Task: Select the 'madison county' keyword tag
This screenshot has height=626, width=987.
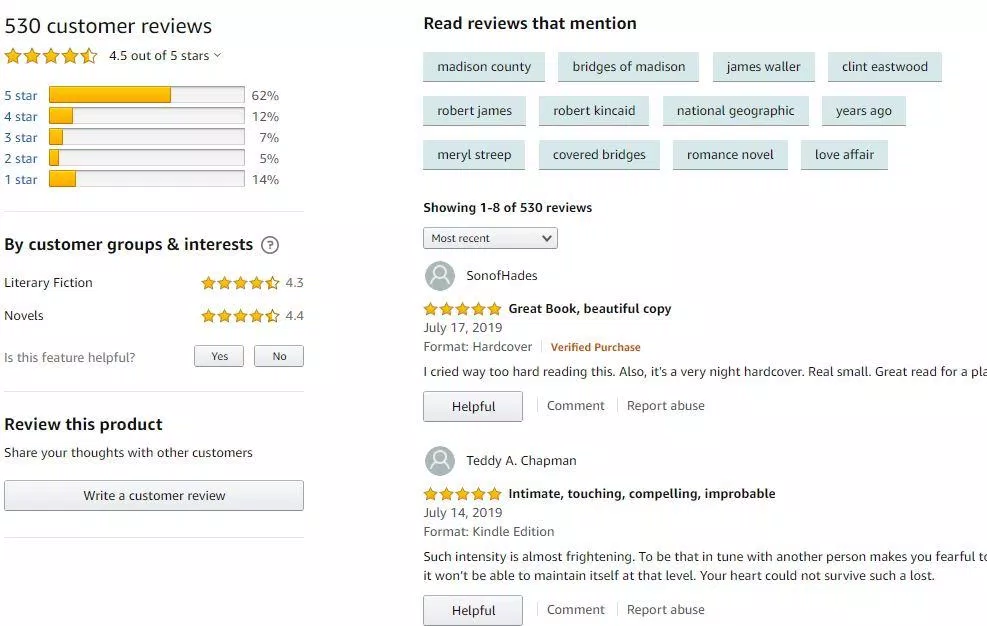Action: 484,67
